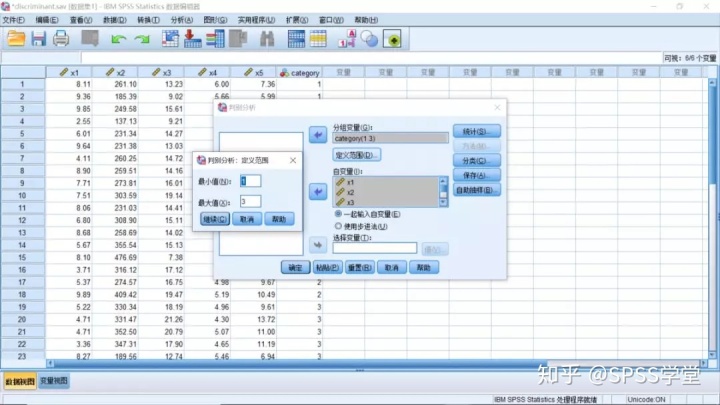Open the 转换(T) menu
Screen dimensions: 720x405
(148, 20)
